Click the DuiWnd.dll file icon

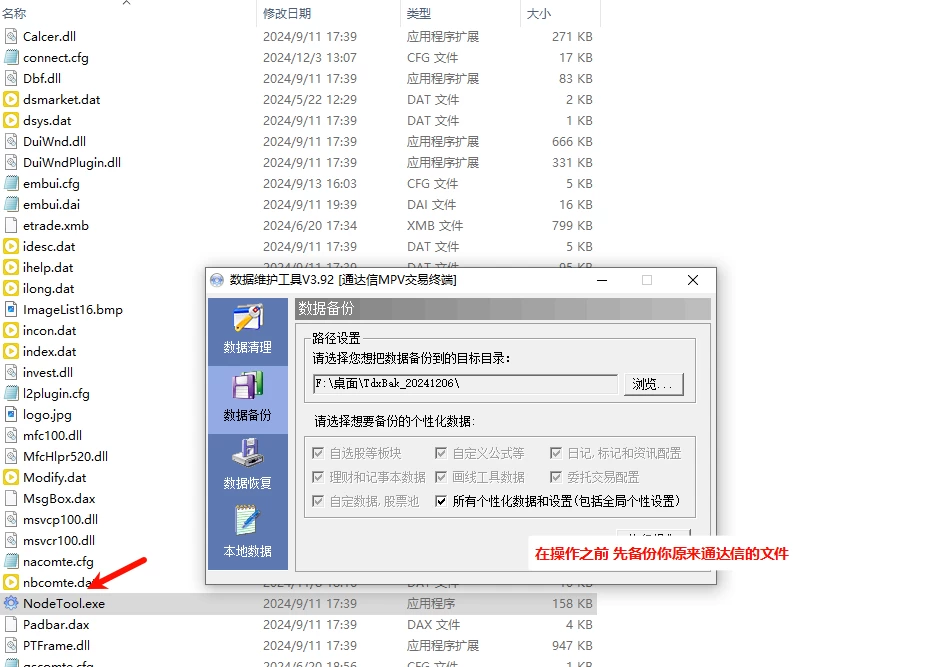(11, 141)
